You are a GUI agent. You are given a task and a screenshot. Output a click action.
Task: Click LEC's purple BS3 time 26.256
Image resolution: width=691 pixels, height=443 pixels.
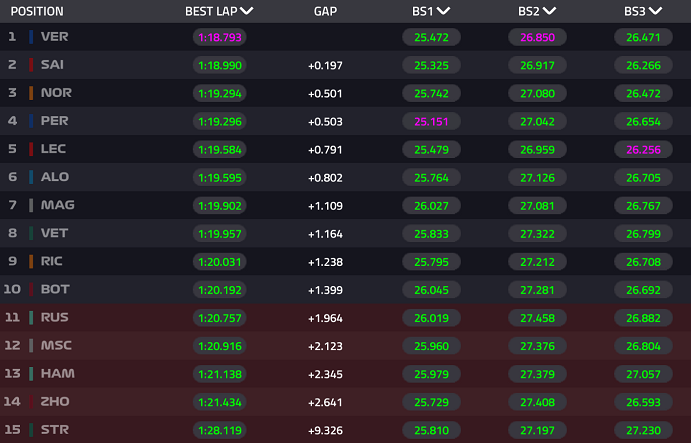tap(643, 150)
